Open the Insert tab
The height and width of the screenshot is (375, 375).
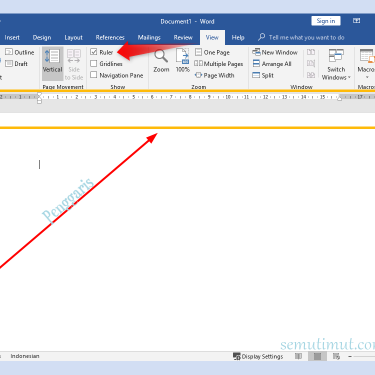click(12, 38)
